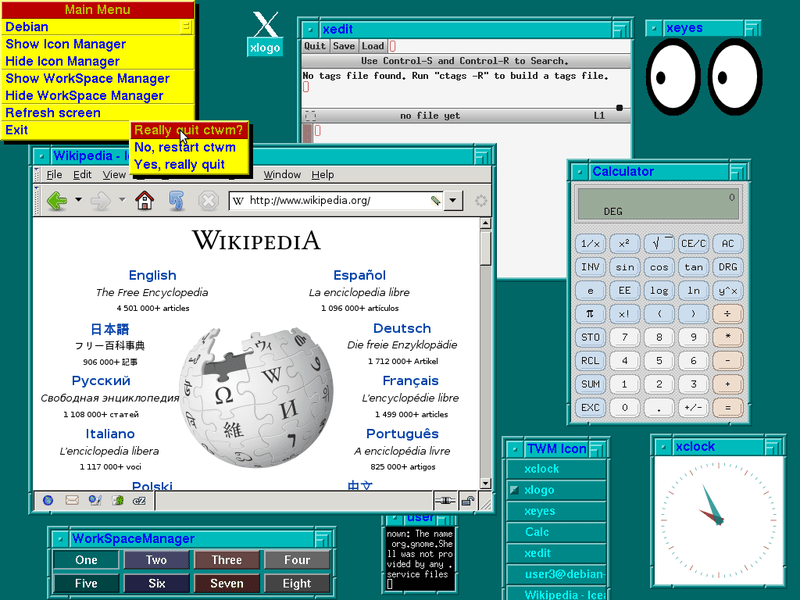Open the browser Edit menu
The image size is (800, 600).
82,174
